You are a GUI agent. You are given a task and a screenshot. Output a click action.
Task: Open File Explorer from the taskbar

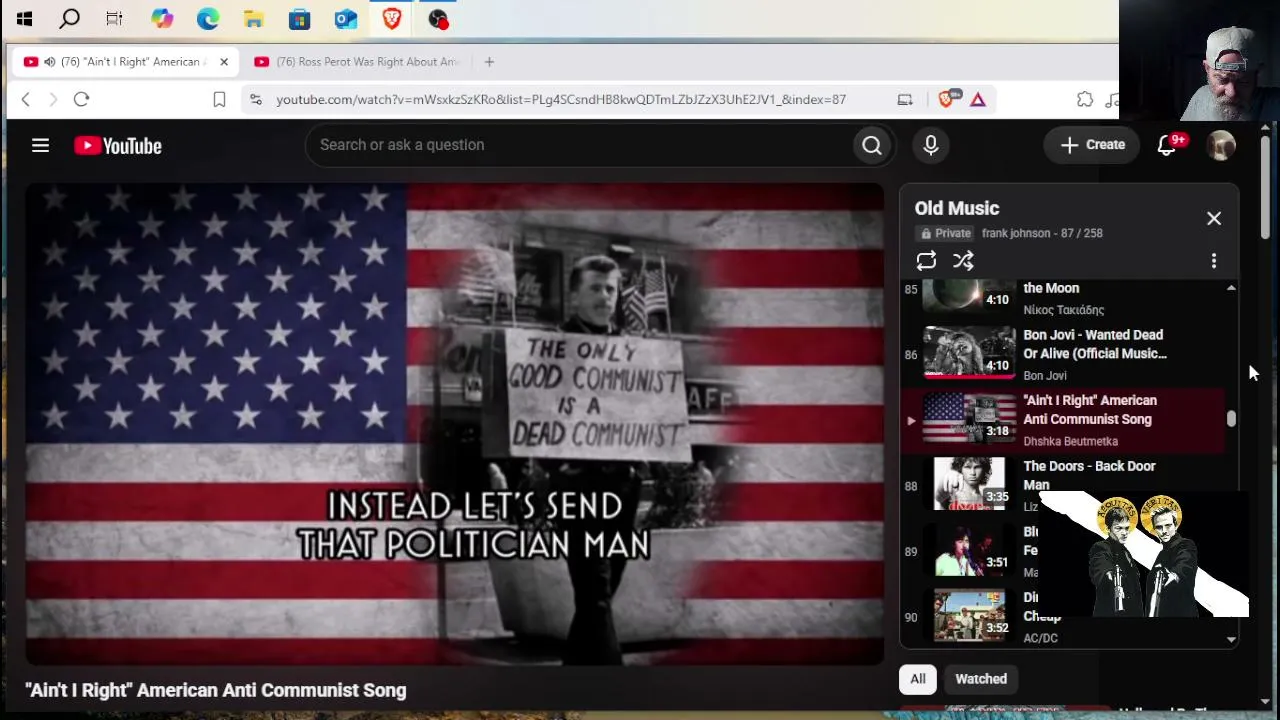[x=253, y=18]
